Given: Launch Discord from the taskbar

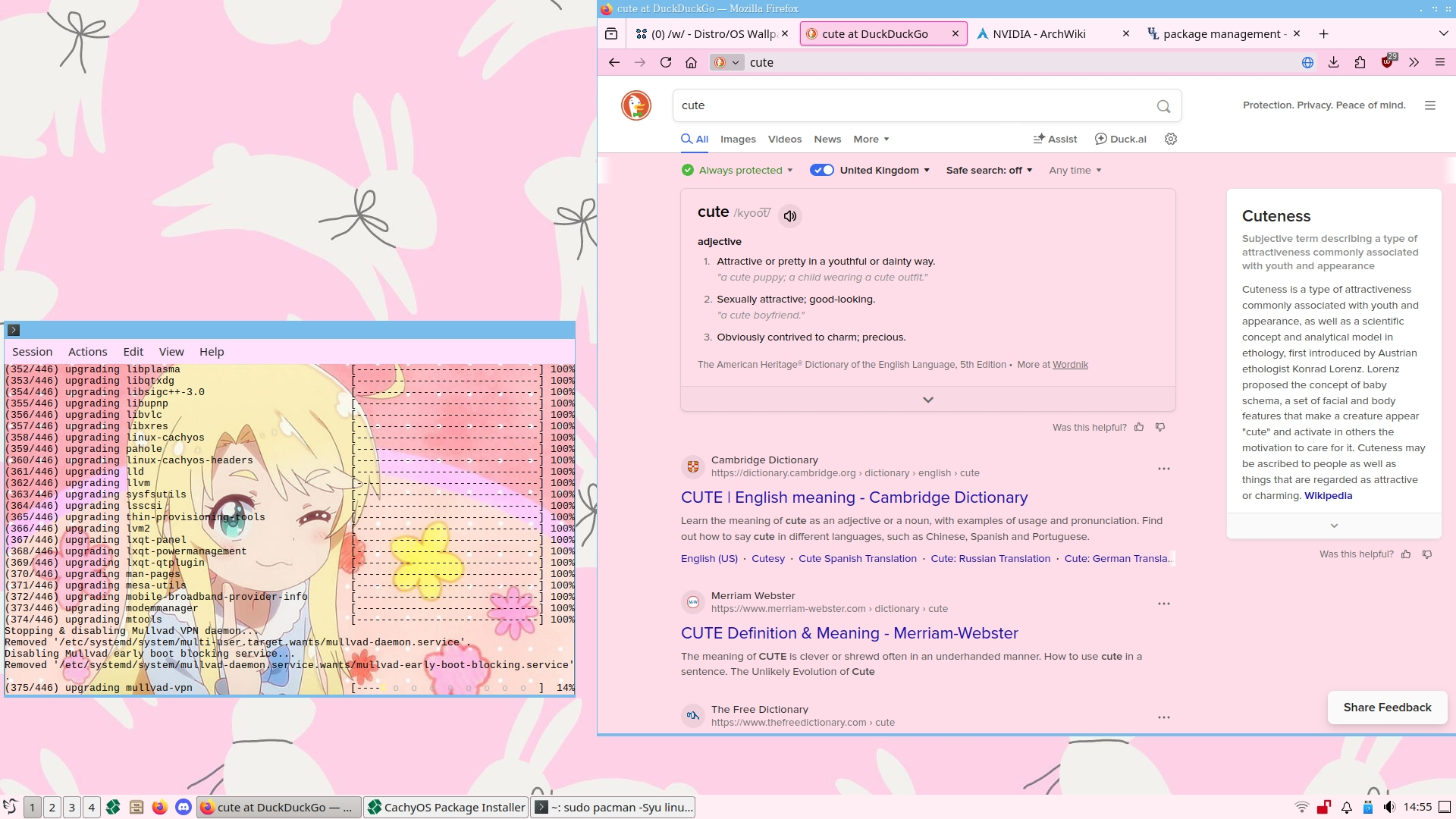Looking at the screenshot, I should click(x=184, y=808).
